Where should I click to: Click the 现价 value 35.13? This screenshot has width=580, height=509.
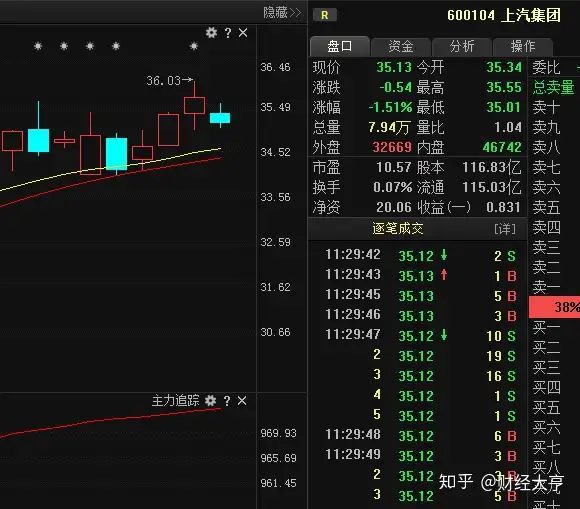pyautogui.click(x=394, y=67)
